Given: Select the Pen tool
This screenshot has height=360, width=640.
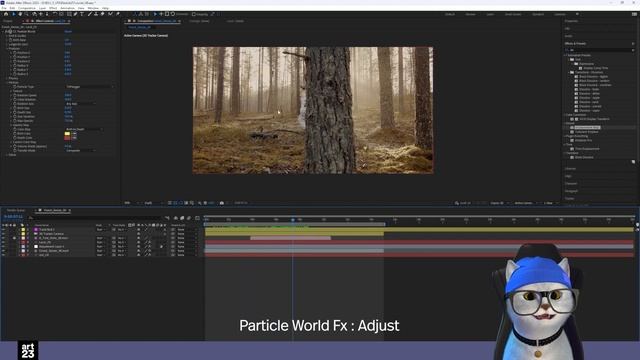Looking at the screenshot, I should (x=76, y=14).
